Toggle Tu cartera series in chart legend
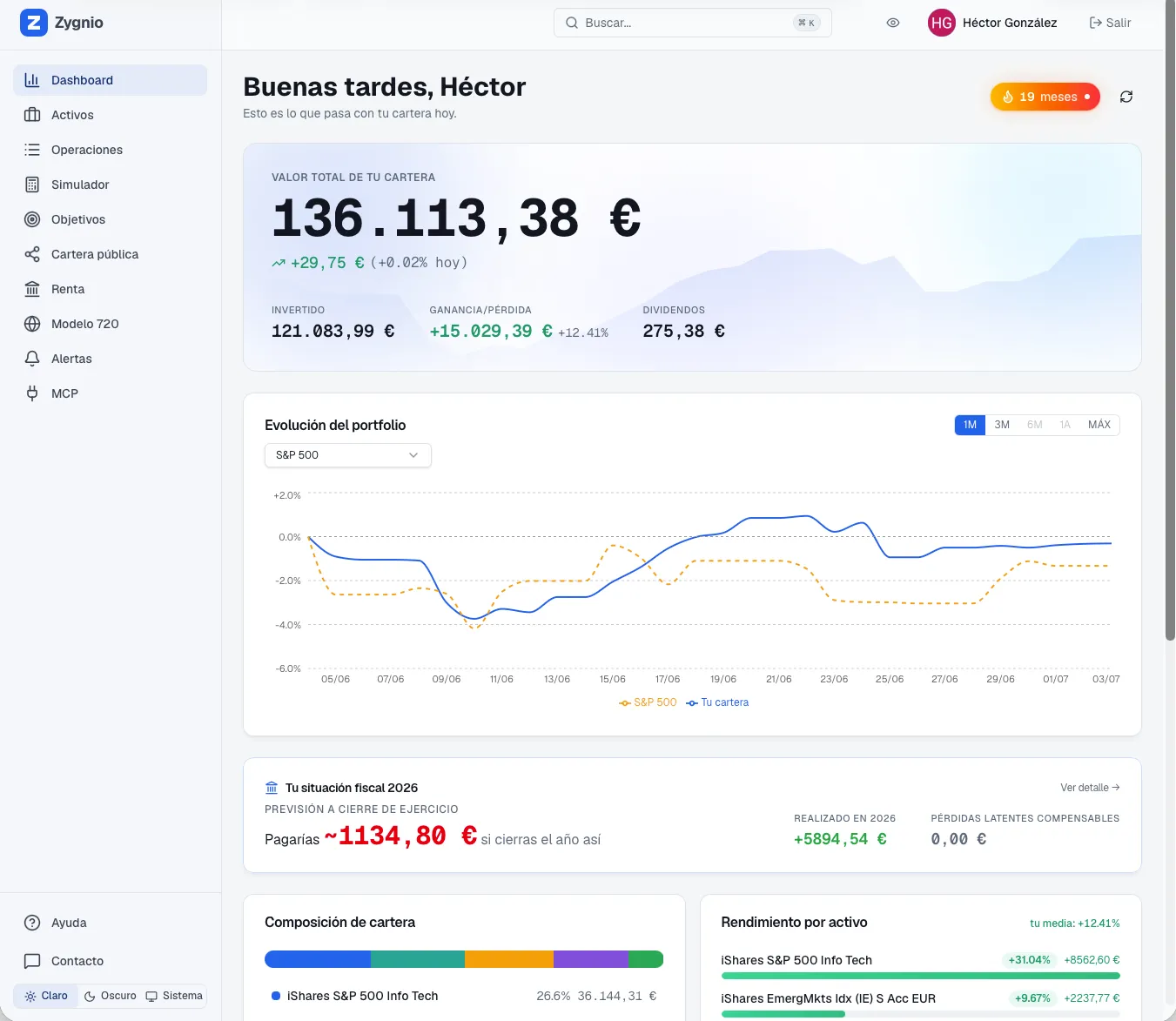 pyautogui.click(x=717, y=702)
